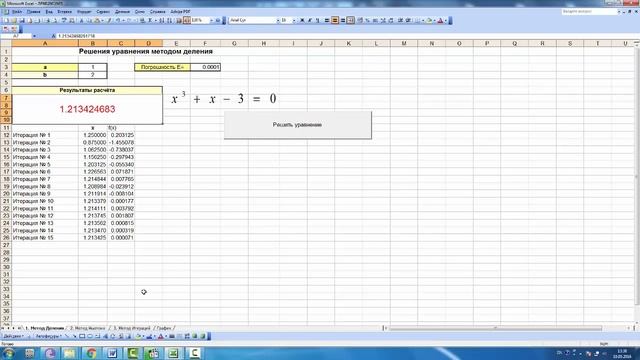Open the Name Box dropdown arrow

point(34,36)
